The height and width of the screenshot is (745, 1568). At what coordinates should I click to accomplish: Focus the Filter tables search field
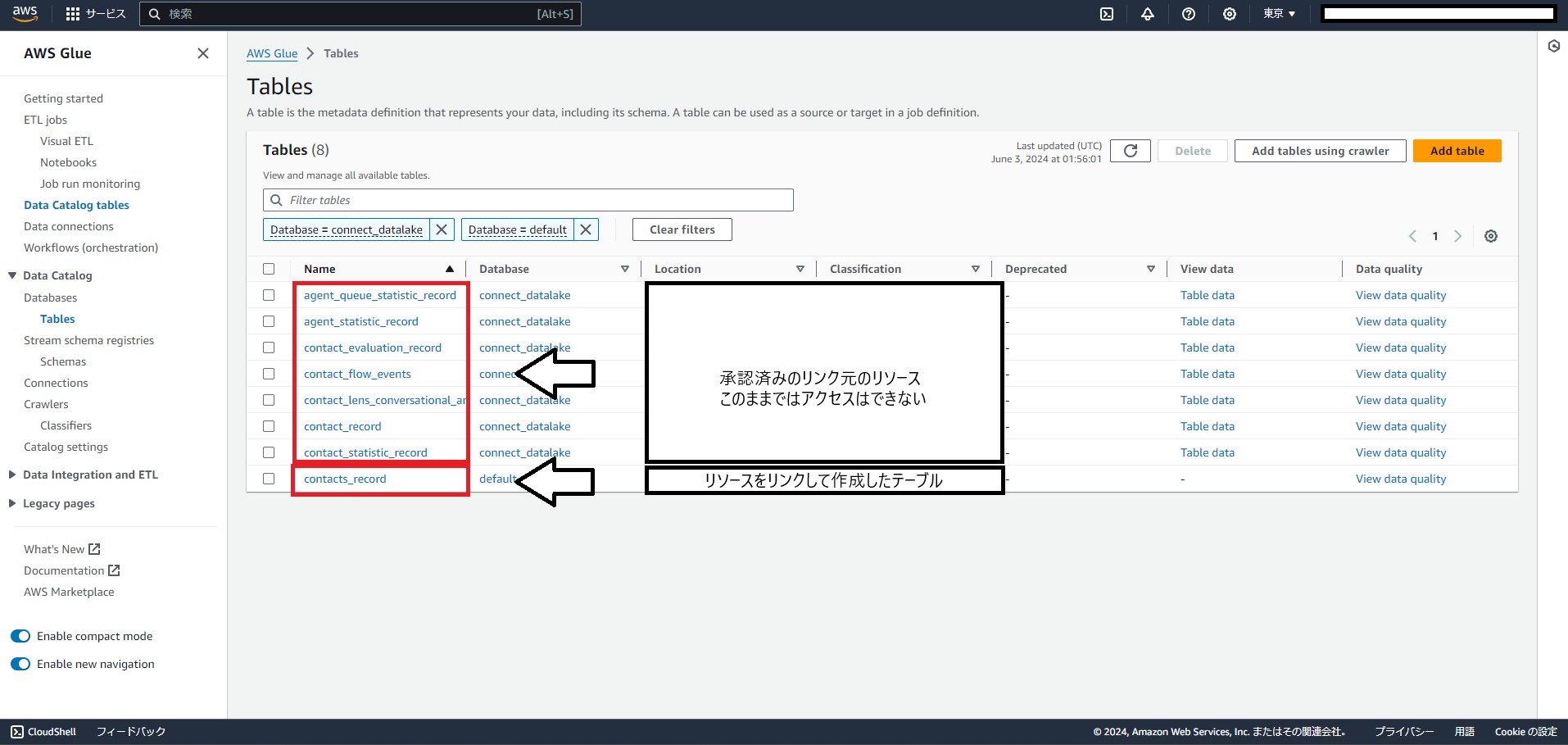point(528,200)
